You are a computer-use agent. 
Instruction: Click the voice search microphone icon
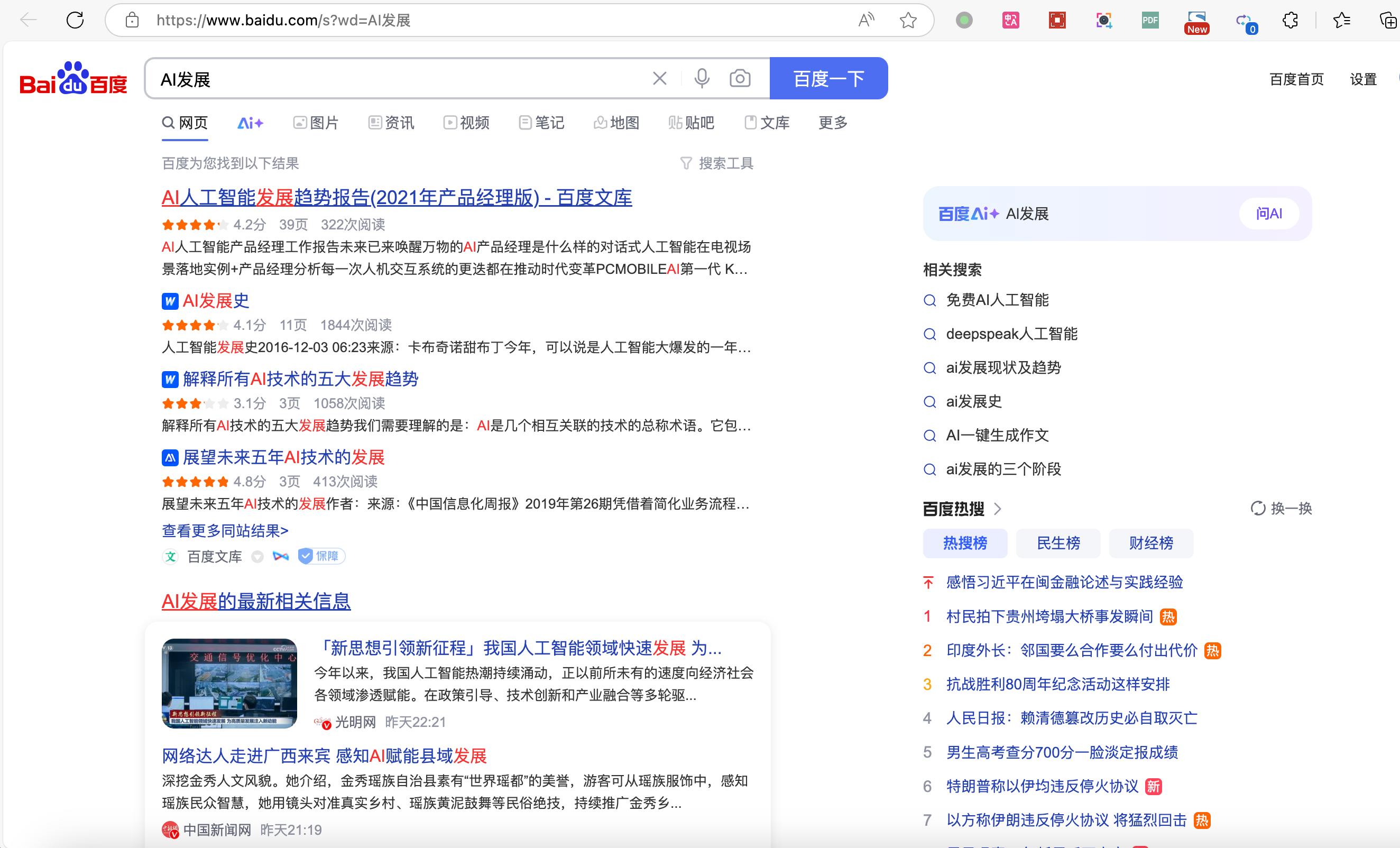click(x=702, y=78)
